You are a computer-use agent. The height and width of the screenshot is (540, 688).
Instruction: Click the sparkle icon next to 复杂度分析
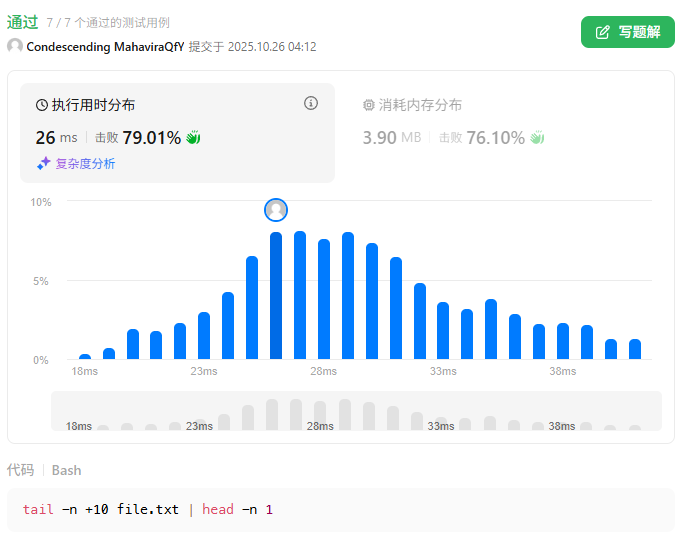coord(44,163)
